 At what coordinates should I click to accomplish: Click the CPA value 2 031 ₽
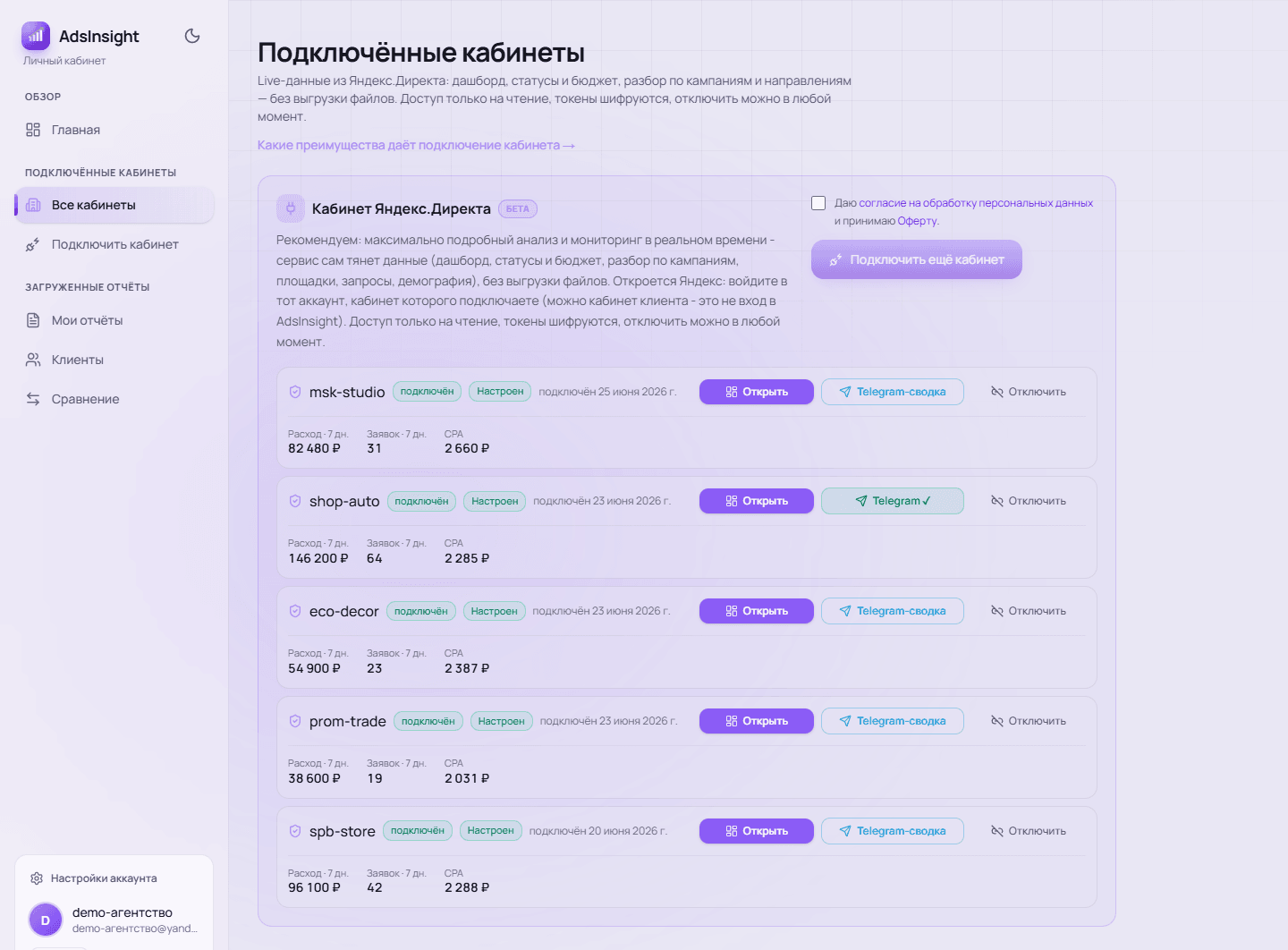[x=467, y=778]
